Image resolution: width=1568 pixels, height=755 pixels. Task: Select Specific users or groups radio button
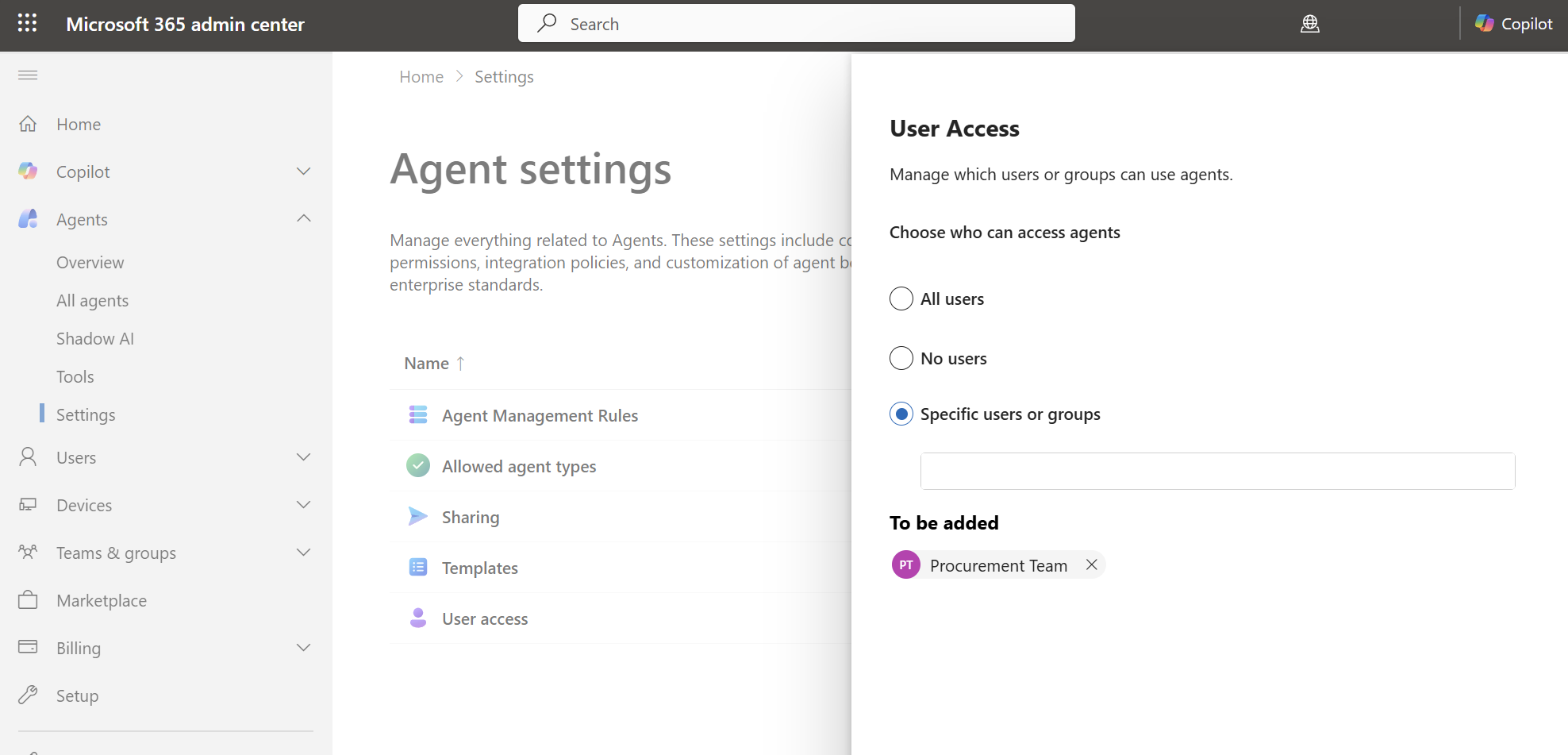tap(901, 414)
